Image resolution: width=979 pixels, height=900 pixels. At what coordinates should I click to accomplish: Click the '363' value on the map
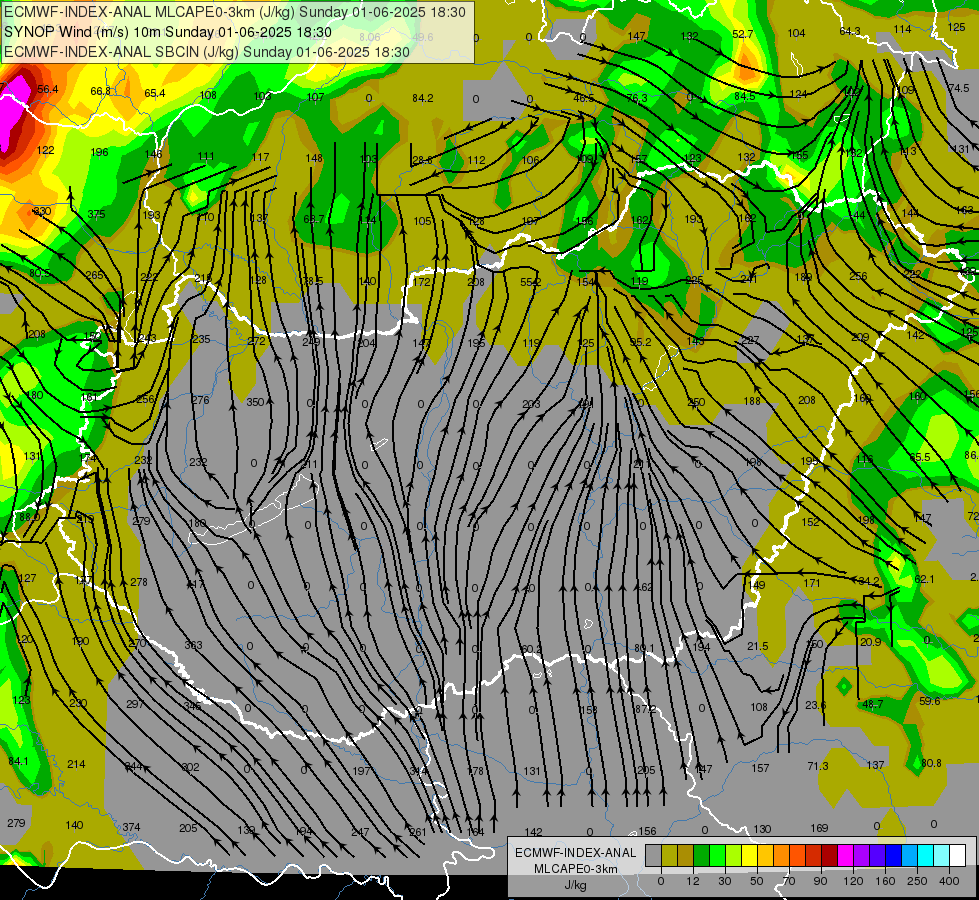194,645
